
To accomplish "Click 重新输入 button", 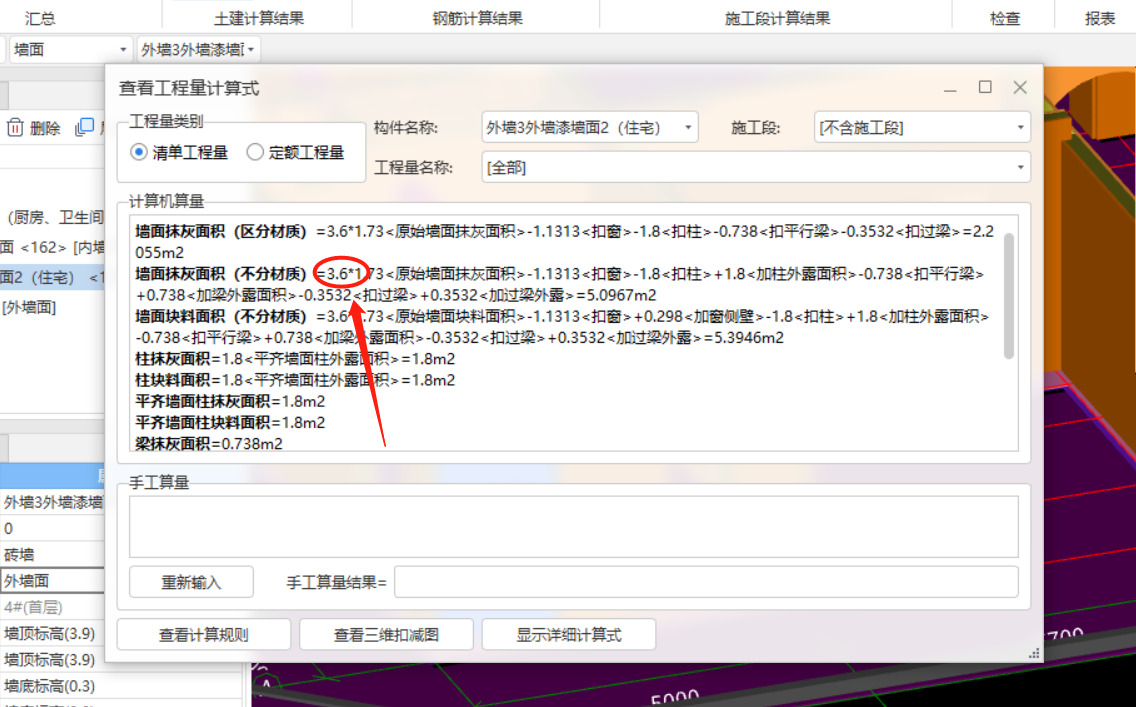I will tap(191, 582).
